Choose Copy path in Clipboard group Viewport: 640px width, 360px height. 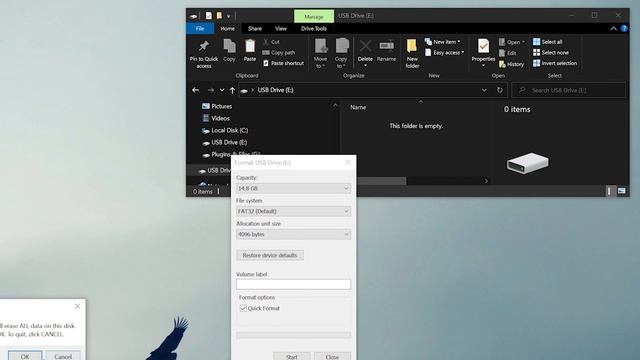click(279, 52)
